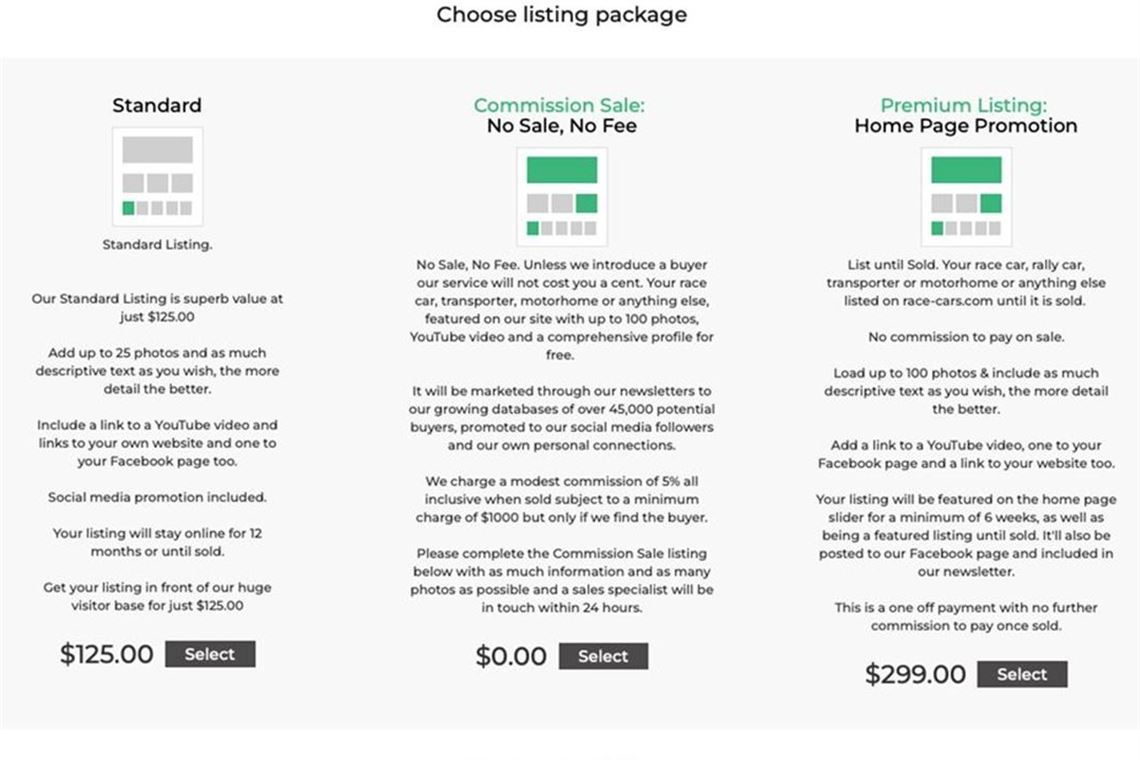Click the "stay online for 12 months" paragraph
The width and height of the screenshot is (1140, 760).
(x=157, y=542)
